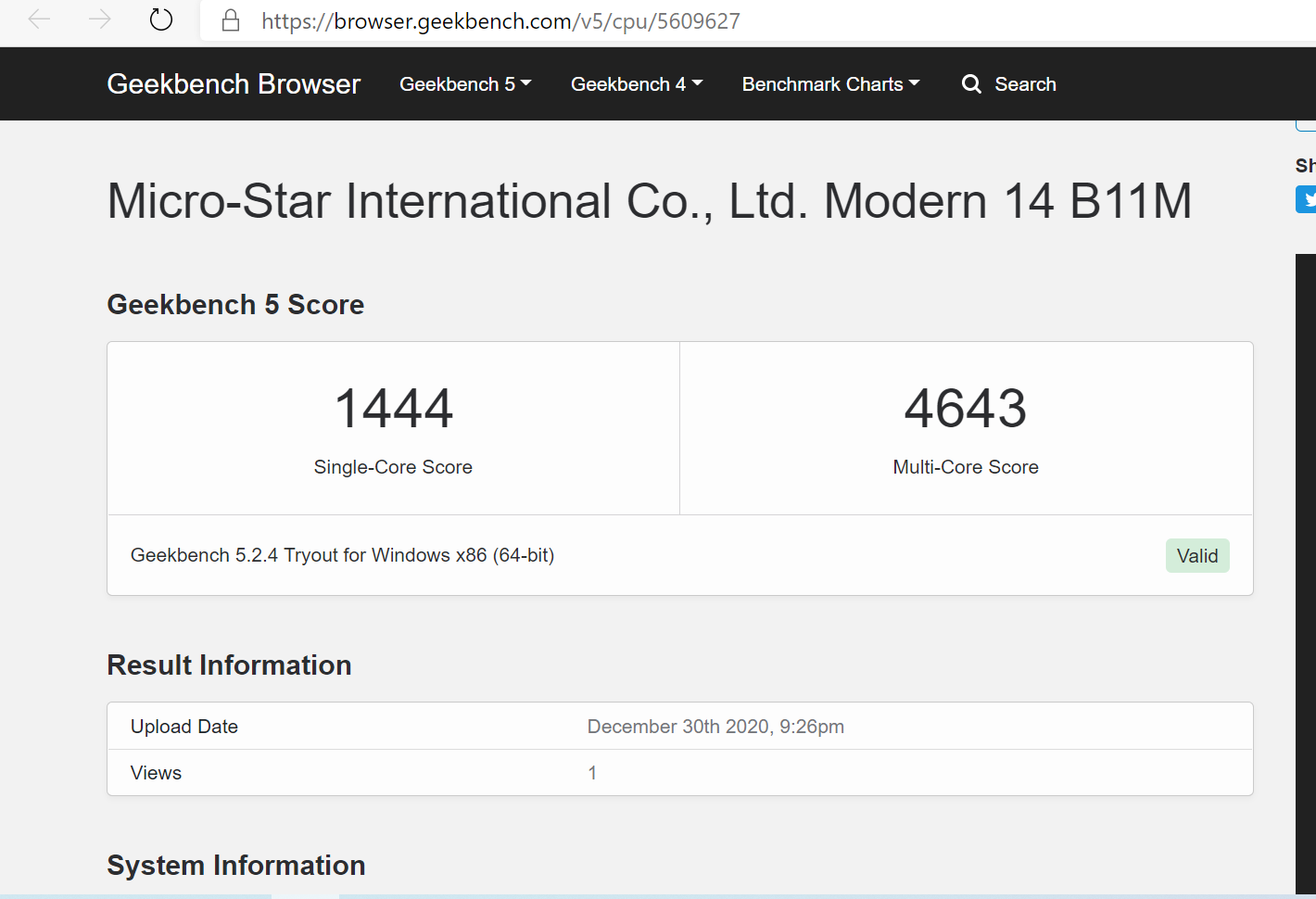Select the multi-core score 4643
Viewport: 1316px width, 899px height.
[966, 409]
